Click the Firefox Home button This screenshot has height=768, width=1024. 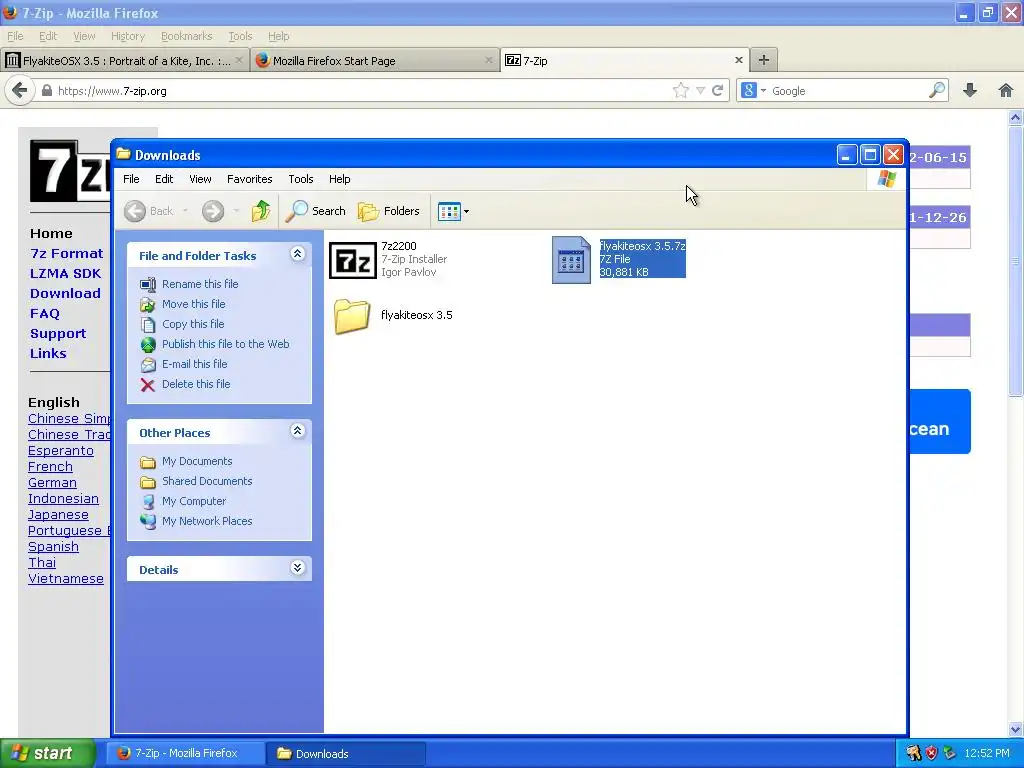point(1006,90)
